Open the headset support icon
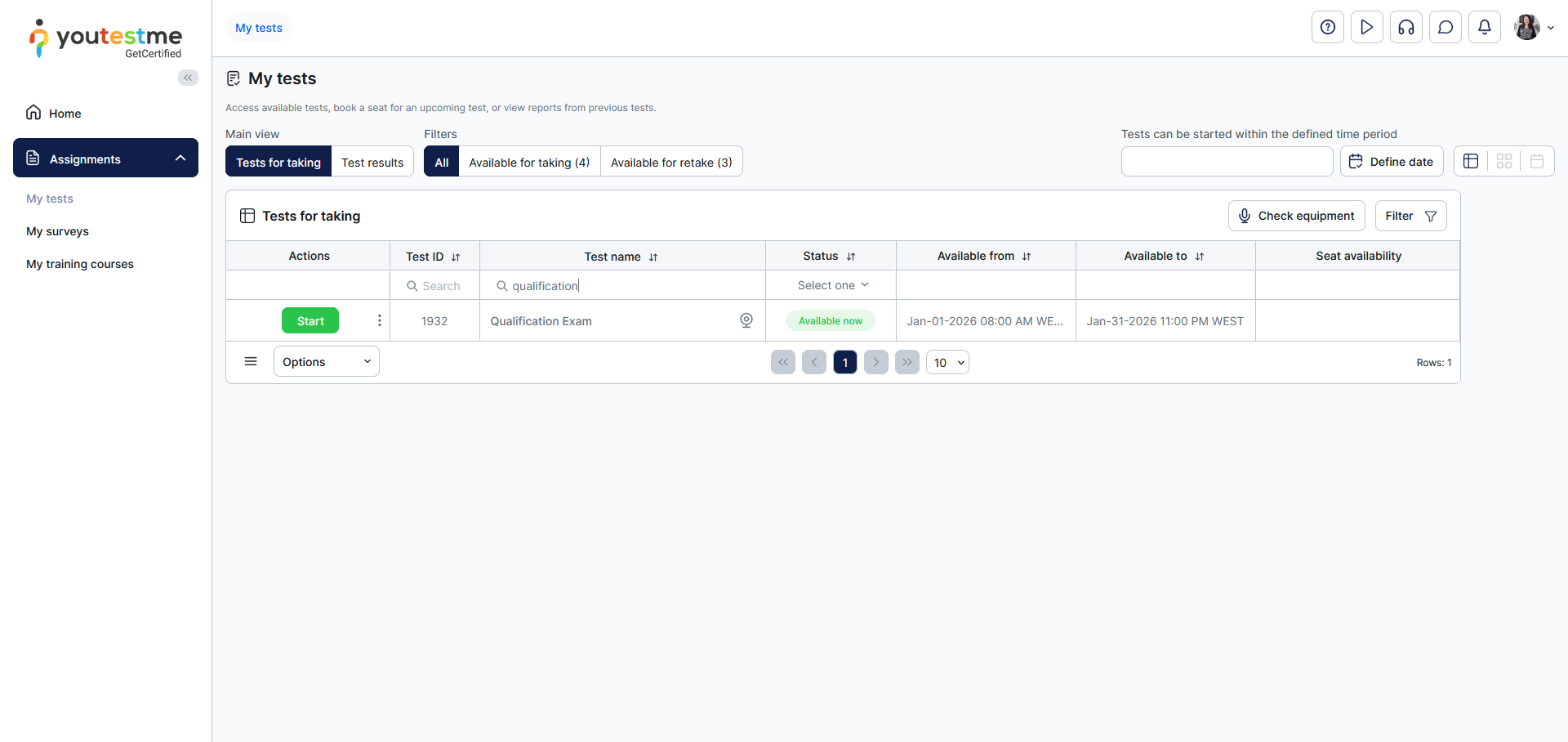 (1405, 27)
